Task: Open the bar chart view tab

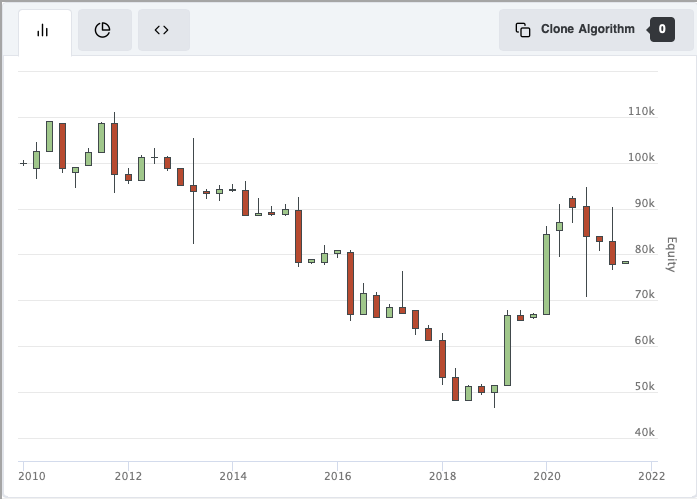Action: (x=43, y=30)
